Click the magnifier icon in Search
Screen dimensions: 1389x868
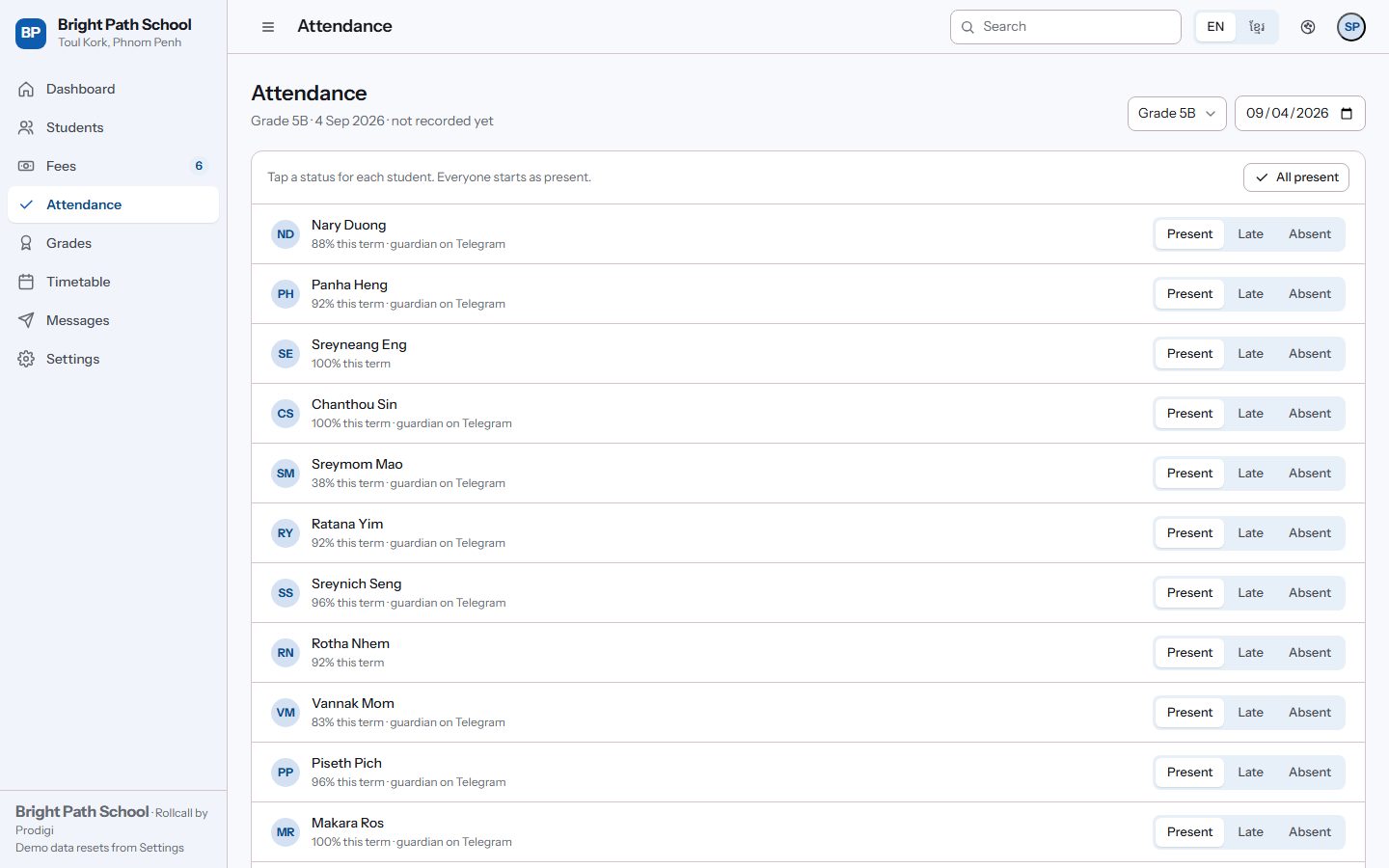point(967,27)
